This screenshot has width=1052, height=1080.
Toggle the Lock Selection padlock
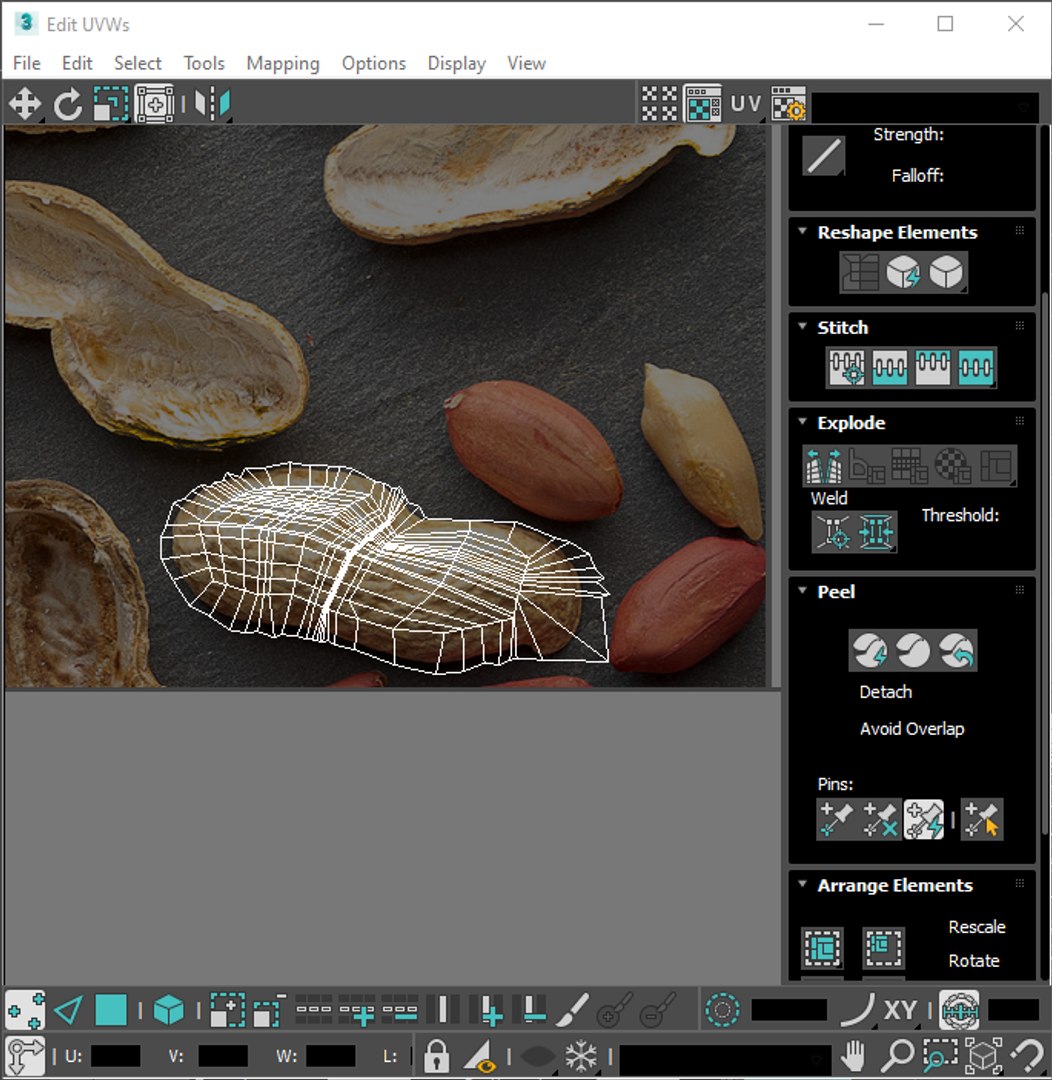pyautogui.click(x=436, y=1055)
